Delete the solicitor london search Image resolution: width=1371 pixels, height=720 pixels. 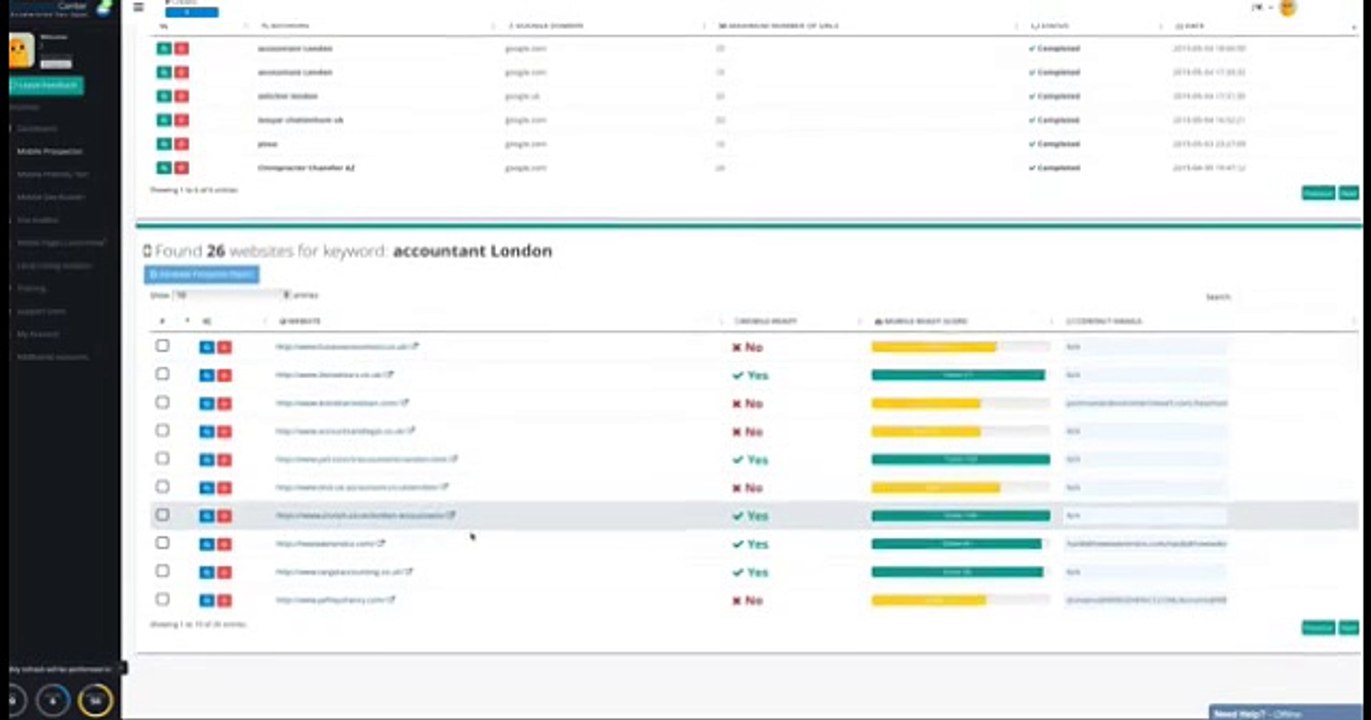181,96
